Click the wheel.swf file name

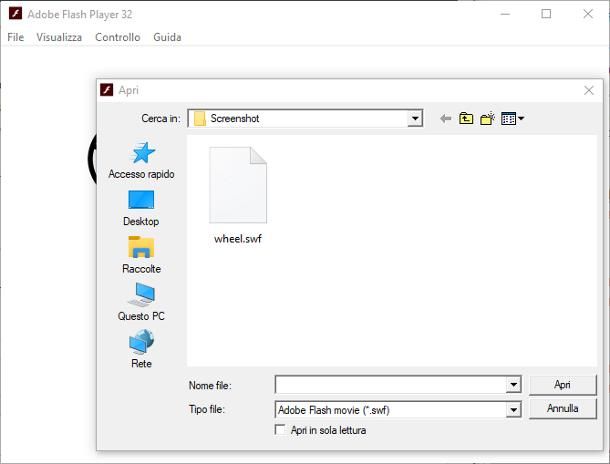click(x=238, y=239)
